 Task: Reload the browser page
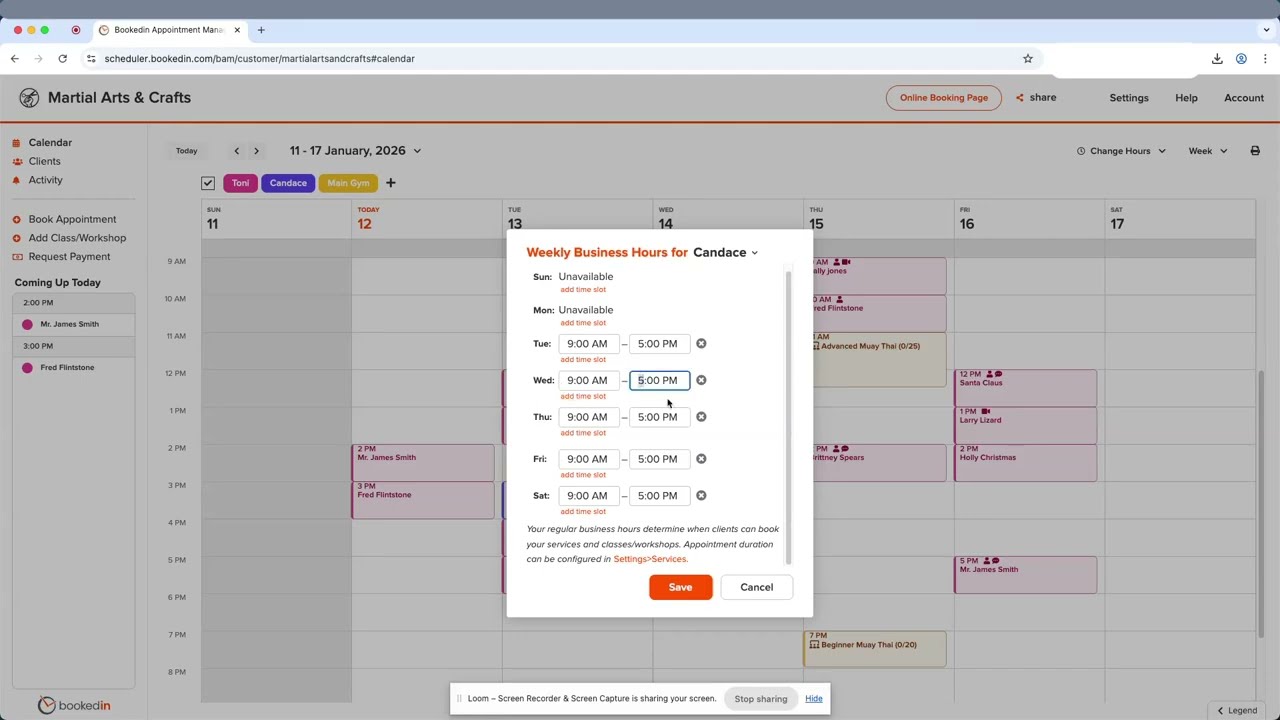point(62,59)
